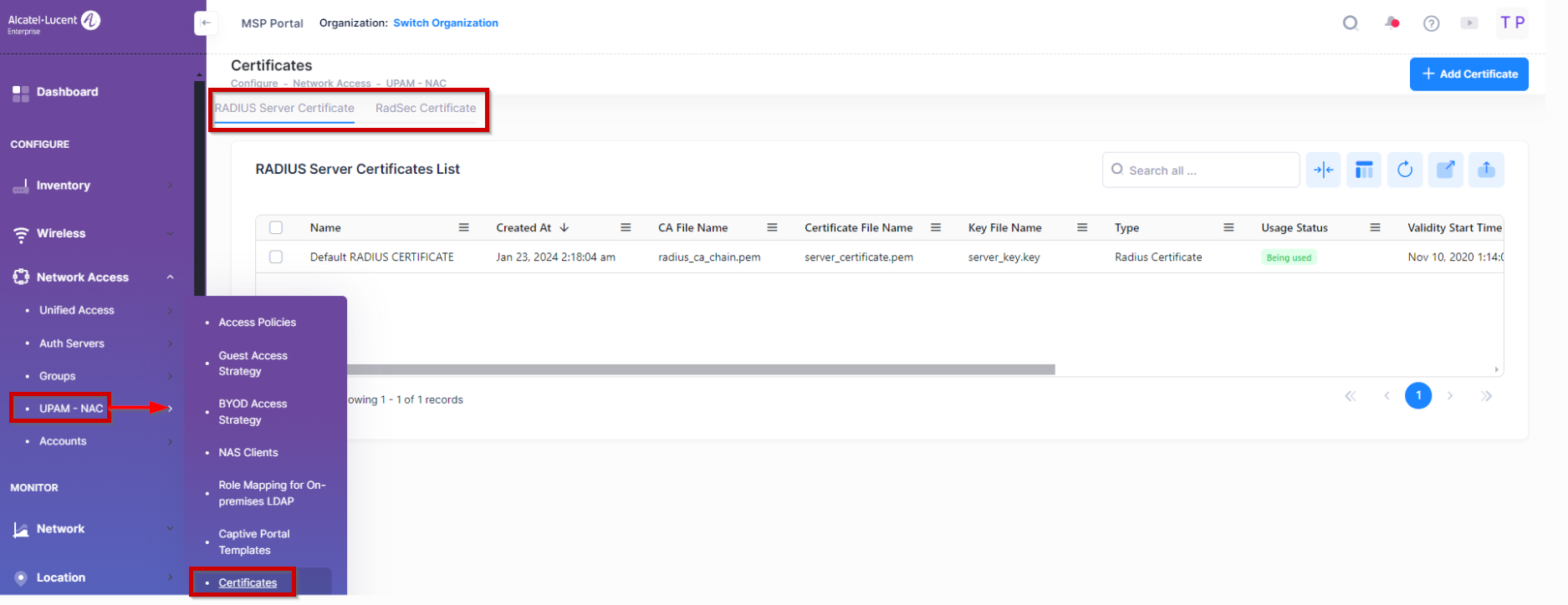The image size is (1568, 605).
Task: Click the MSP Portal label
Action: (272, 23)
